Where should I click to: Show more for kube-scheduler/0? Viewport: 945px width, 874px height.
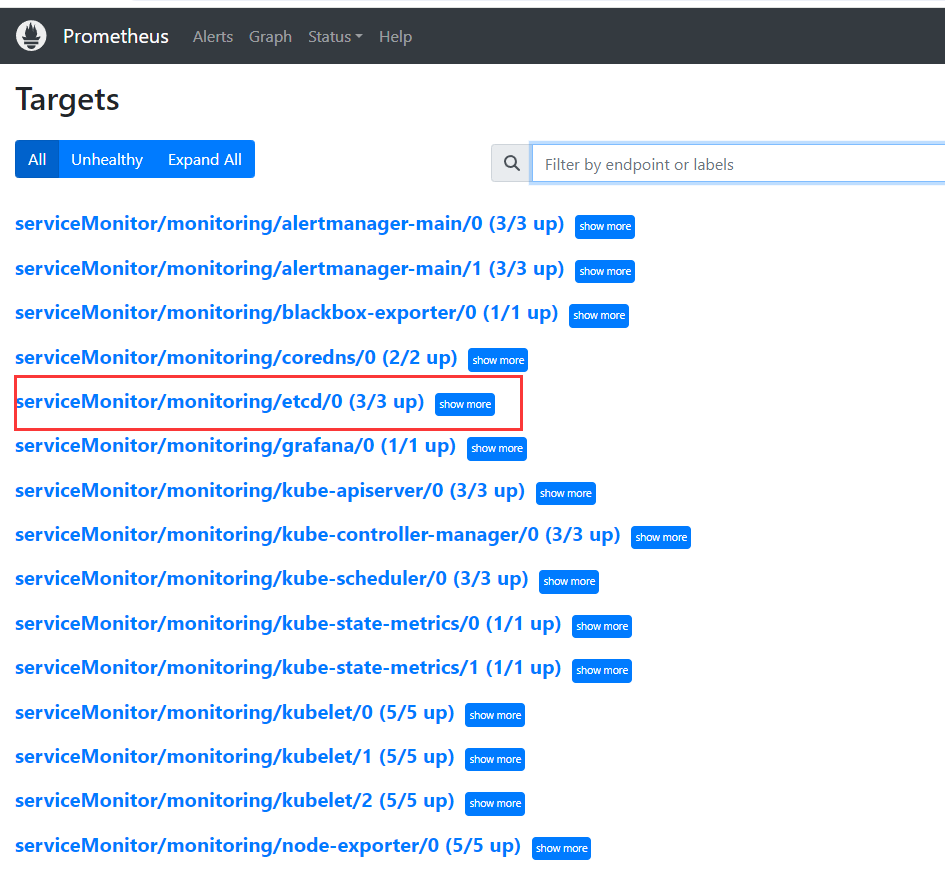tap(569, 582)
